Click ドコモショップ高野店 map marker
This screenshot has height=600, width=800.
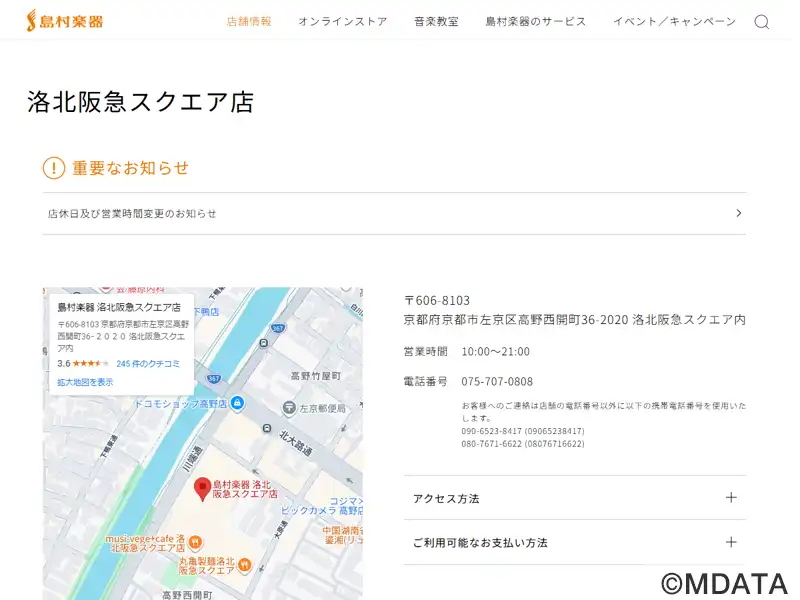pyautogui.click(x=237, y=403)
